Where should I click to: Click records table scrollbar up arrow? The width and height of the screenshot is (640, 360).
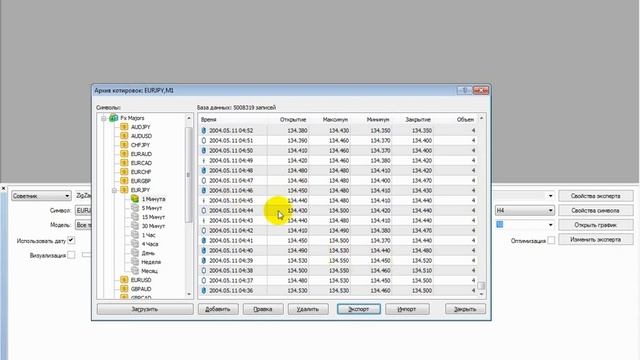click(x=482, y=118)
